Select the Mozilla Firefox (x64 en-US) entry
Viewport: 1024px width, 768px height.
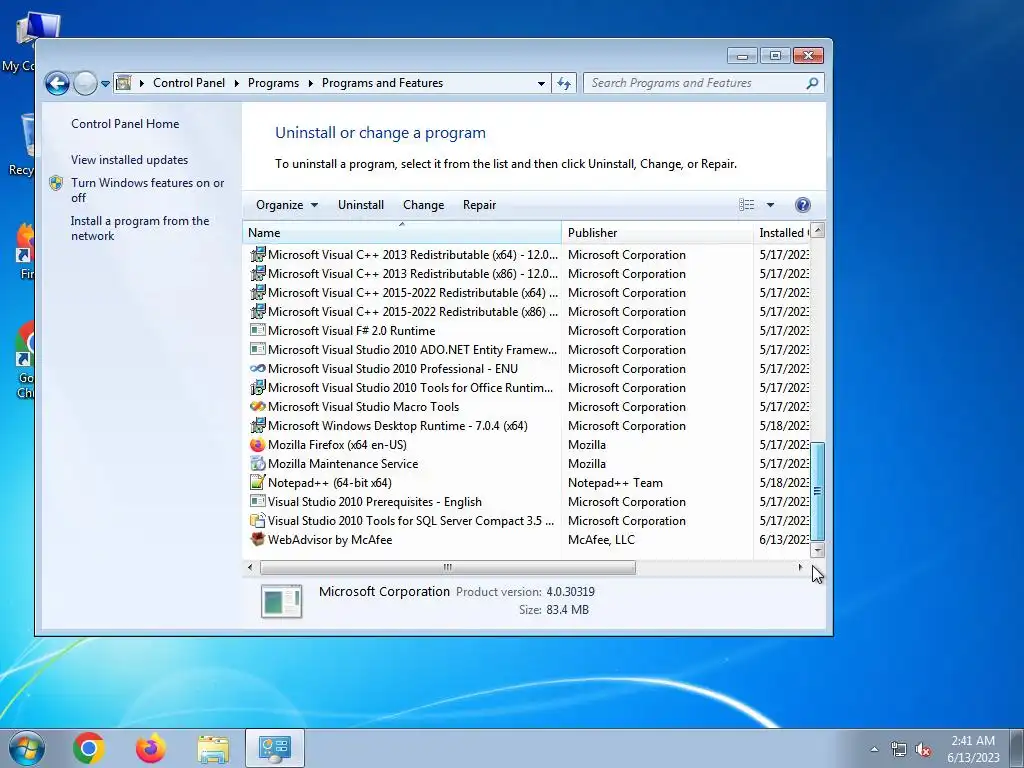tap(337, 445)
